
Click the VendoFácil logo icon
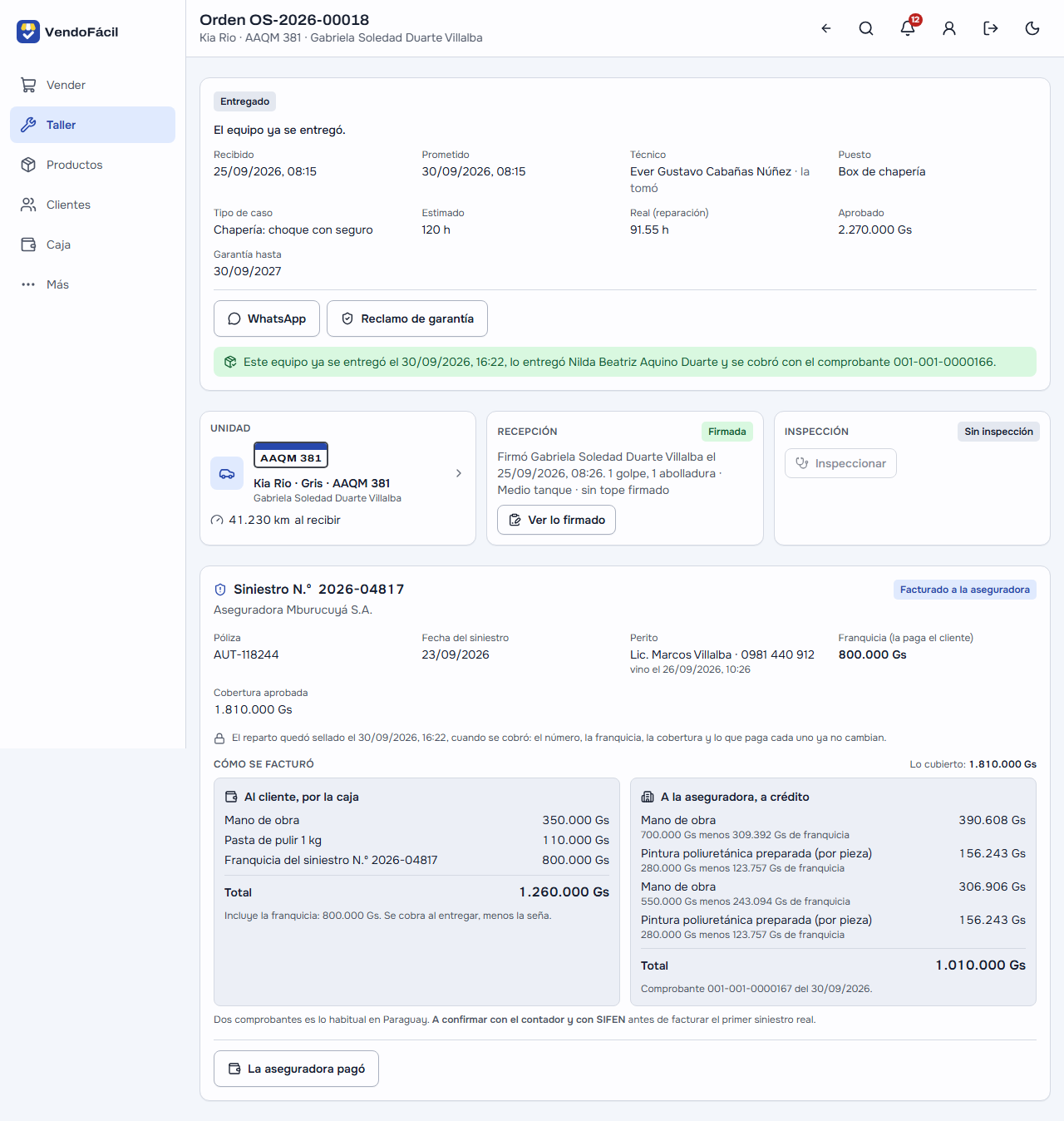pos(28,32)
